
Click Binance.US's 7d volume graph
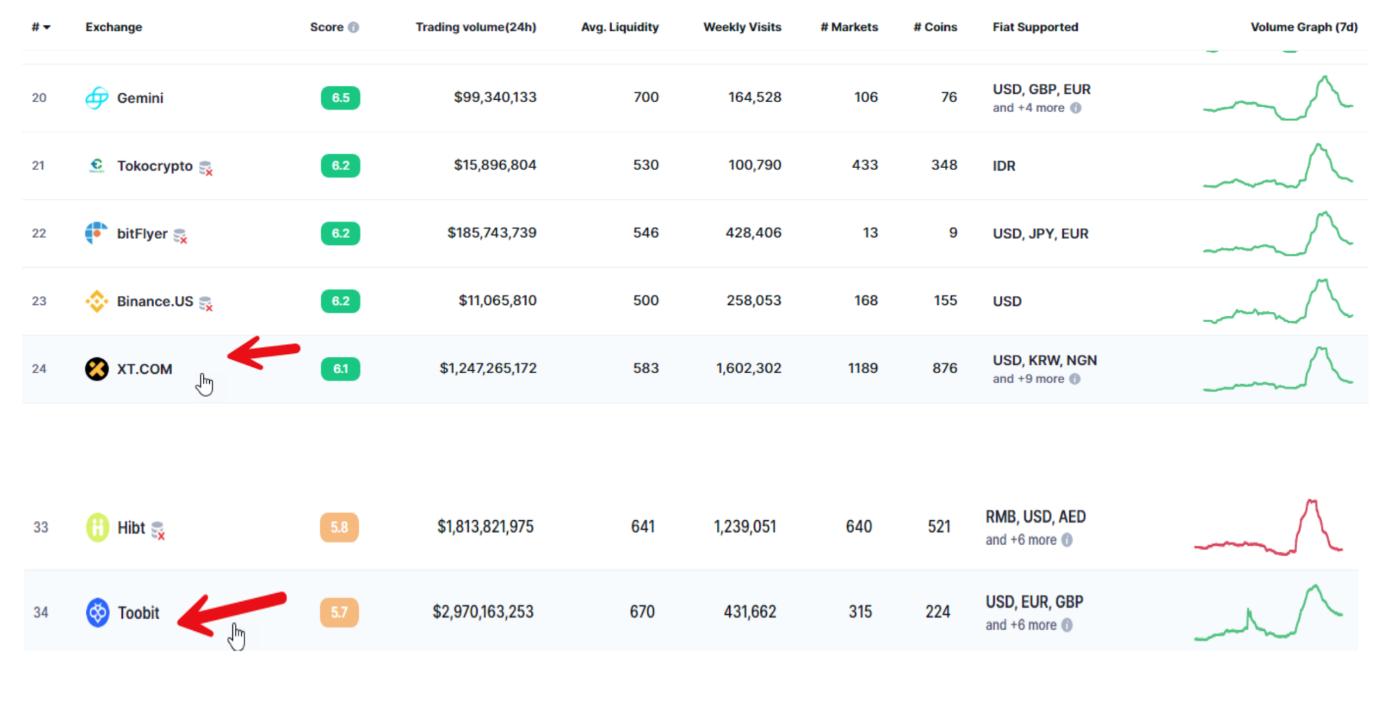tap(1278, 301)
